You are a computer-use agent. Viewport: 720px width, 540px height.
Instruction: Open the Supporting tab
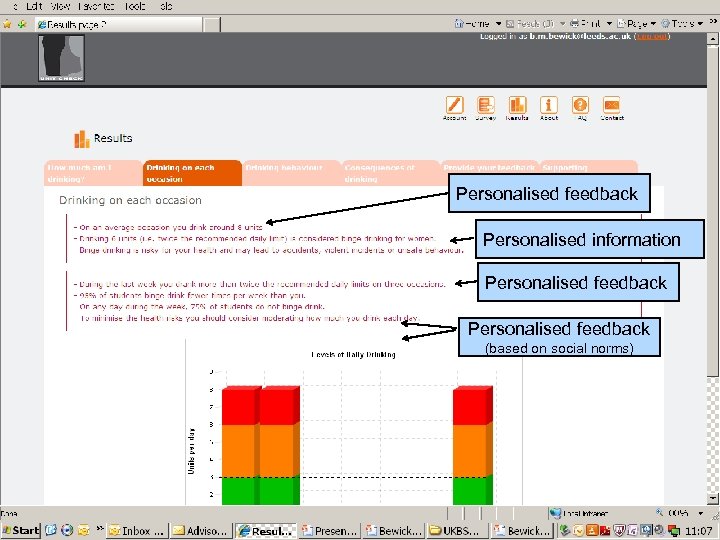(588, 168)
